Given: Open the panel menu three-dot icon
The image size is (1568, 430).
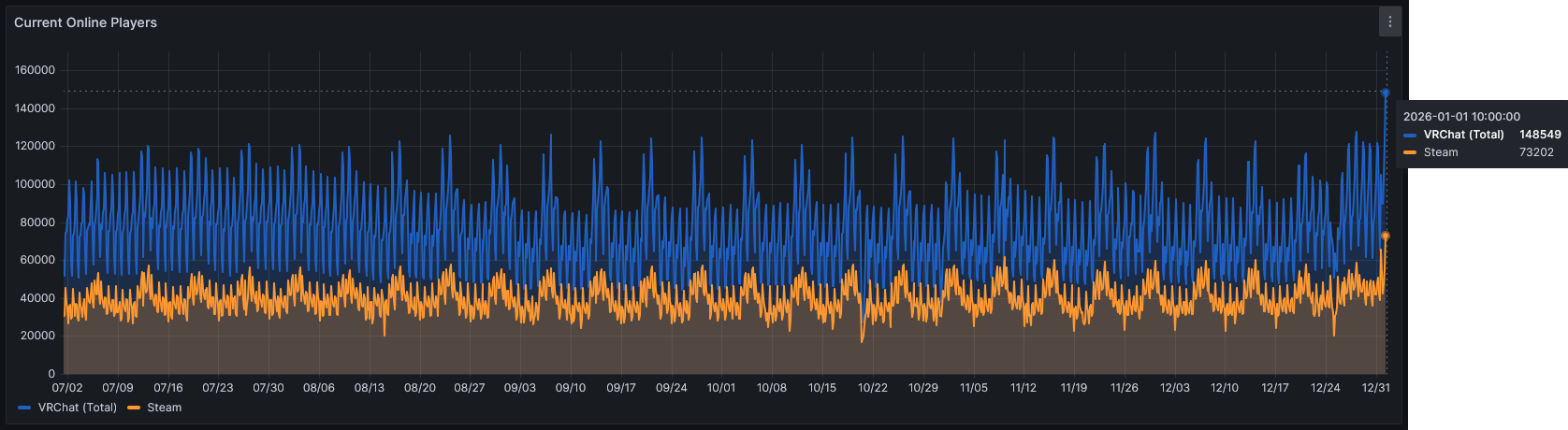Looking at the screenshot, I should 1389,22.
